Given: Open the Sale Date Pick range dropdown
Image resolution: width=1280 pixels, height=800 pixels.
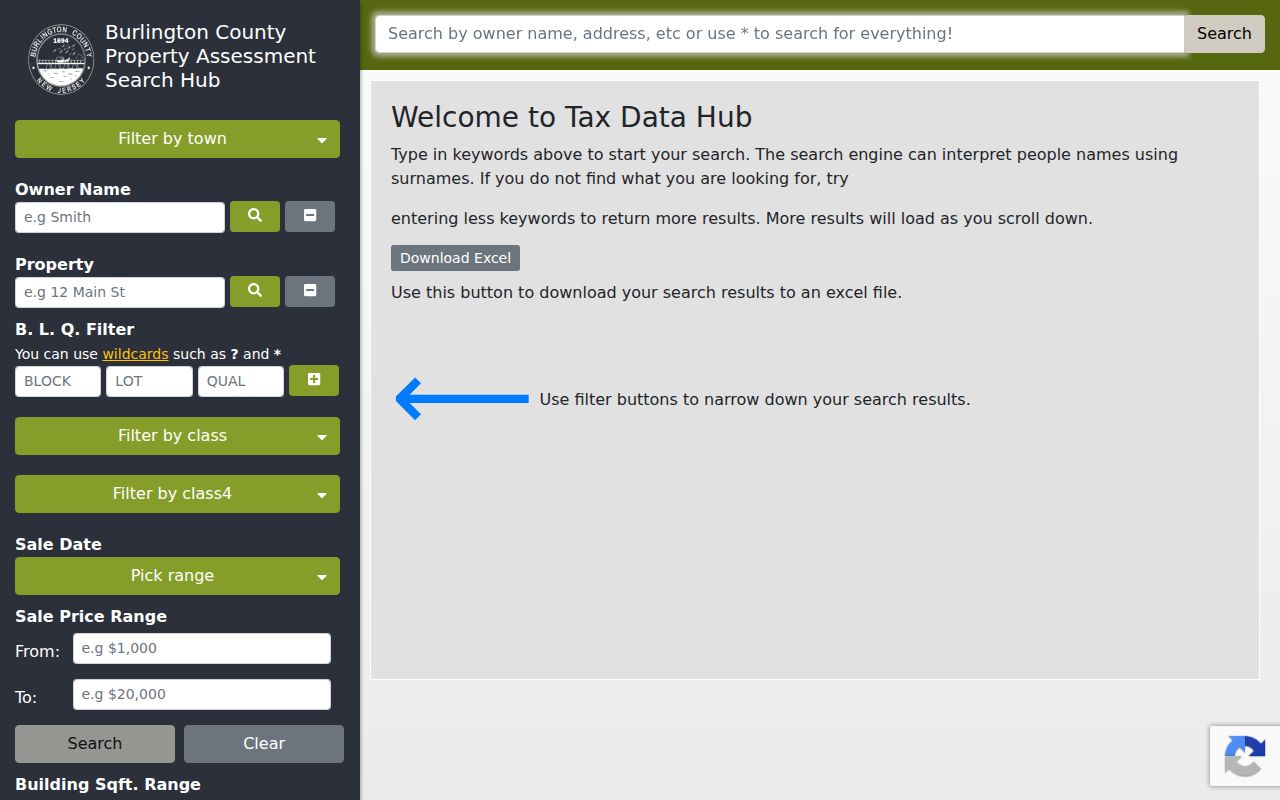Looking at the screenshot, I should pyautogui.click(x=177, y=576).
